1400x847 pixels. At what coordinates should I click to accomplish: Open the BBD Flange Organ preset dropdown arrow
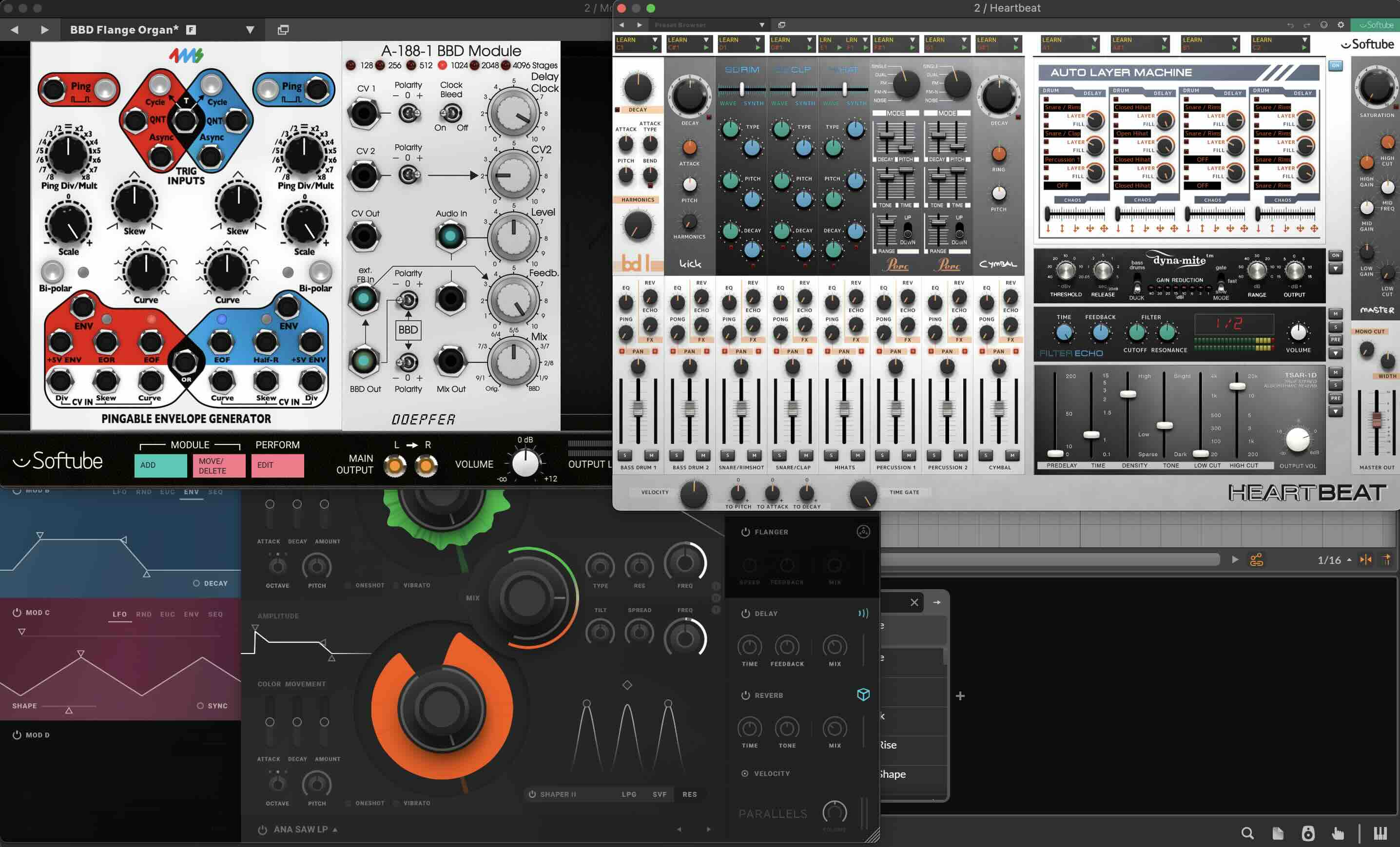[x=250, y=30]
